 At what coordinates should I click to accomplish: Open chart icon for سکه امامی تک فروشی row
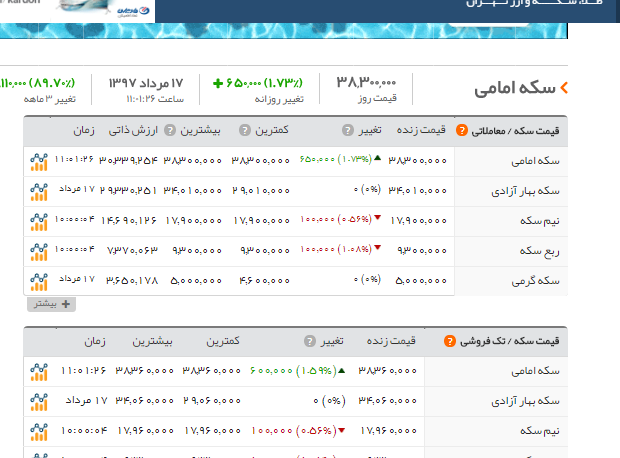(39, 372)
